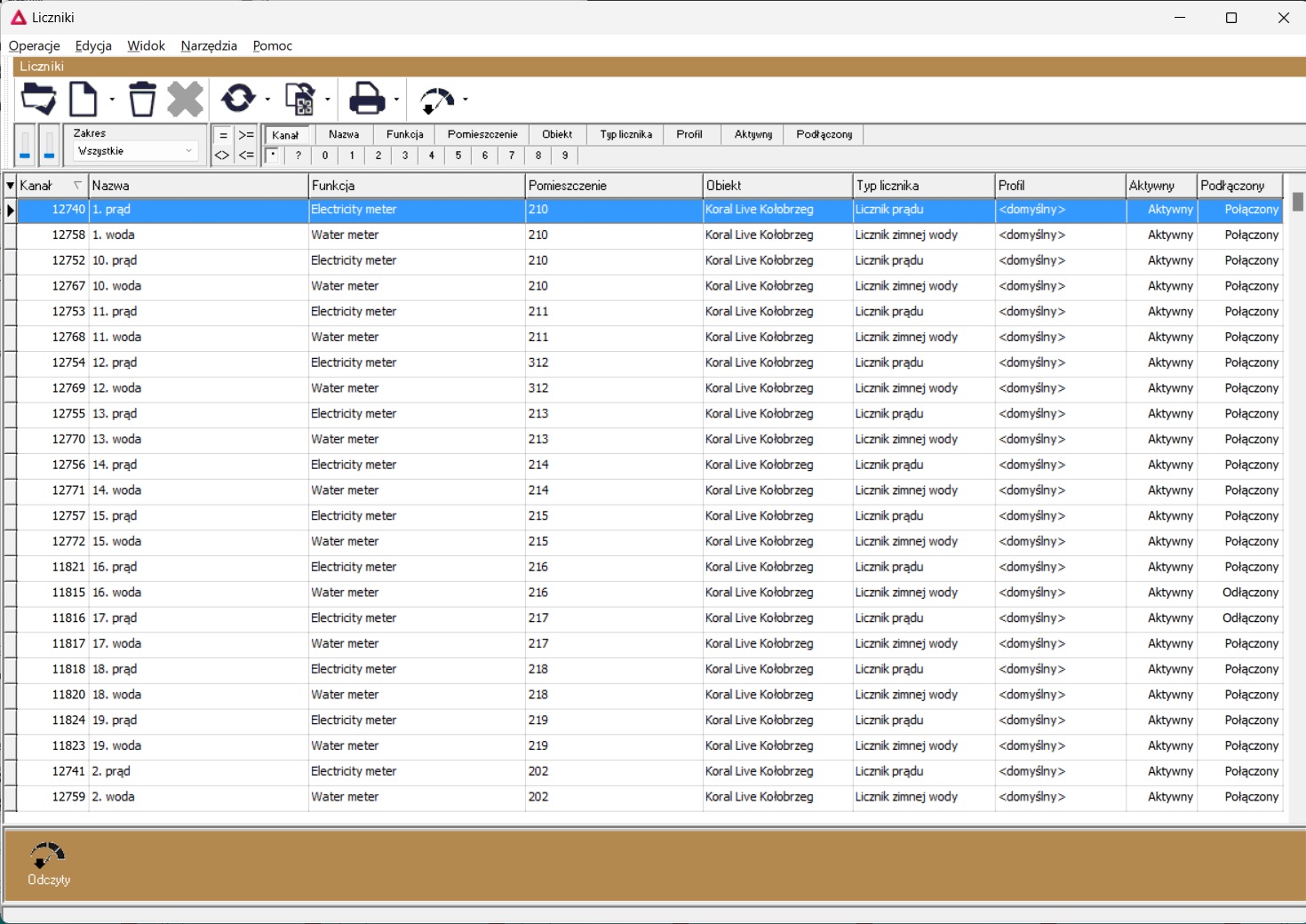Click the second vertical slider beside Zakres
Screen dimensions: 1306x924
pyautogui.click(x=50, y=145)
